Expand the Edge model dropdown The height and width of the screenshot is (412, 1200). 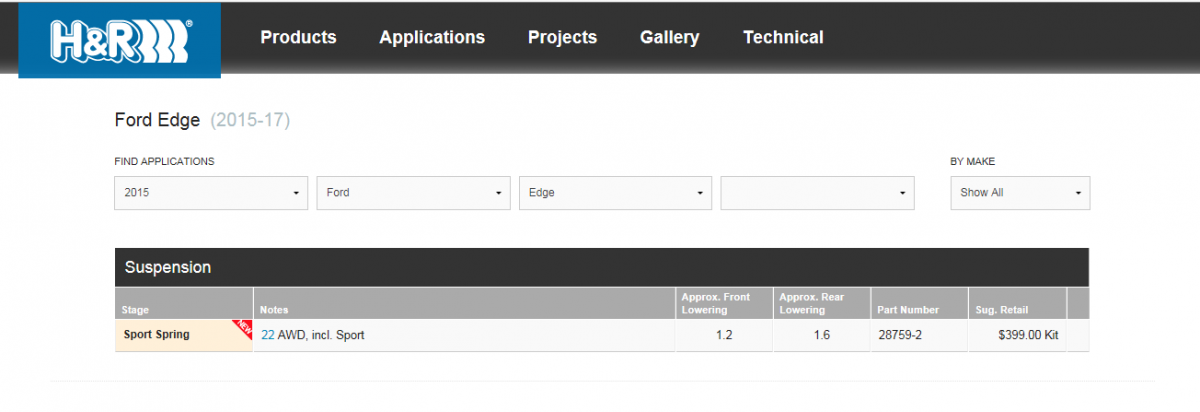tap(615, 193)
